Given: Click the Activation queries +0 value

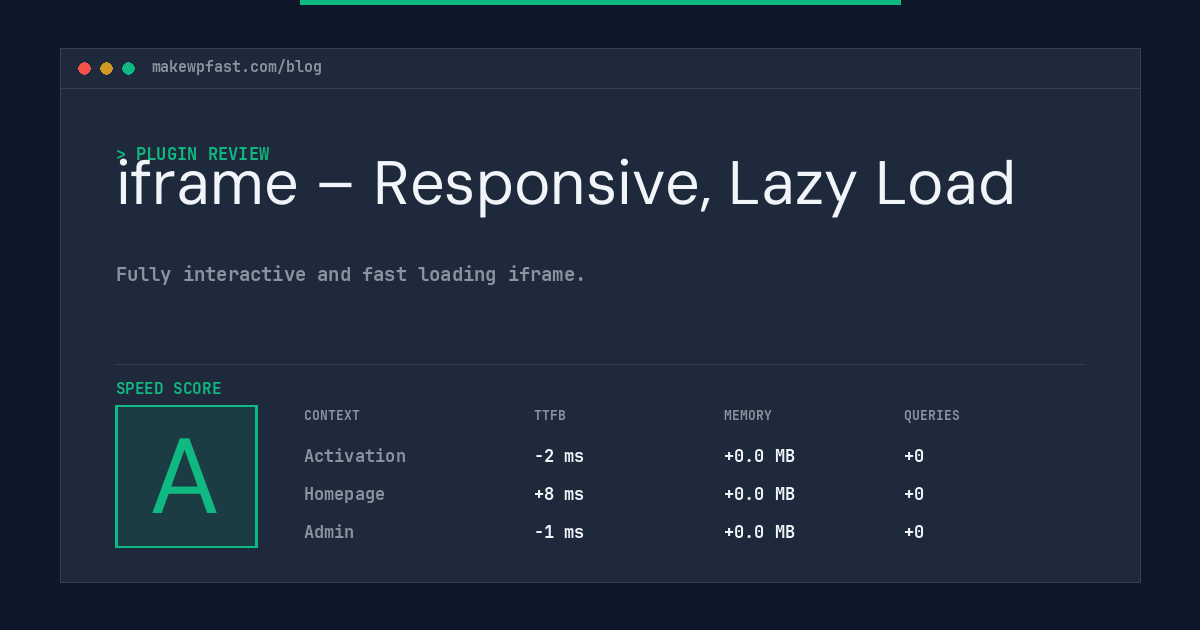Looking at the screenshot, I should pos(914,456).
